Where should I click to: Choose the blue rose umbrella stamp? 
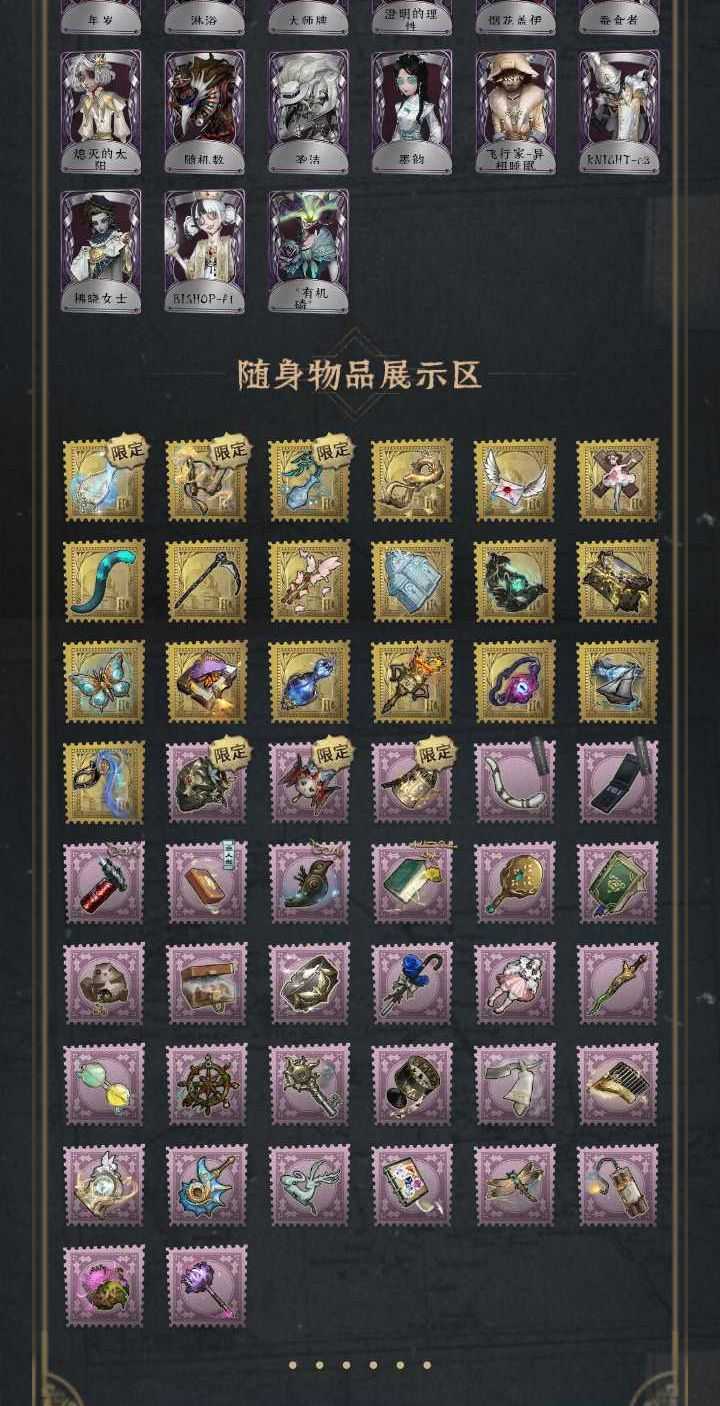tap(412, 984)
